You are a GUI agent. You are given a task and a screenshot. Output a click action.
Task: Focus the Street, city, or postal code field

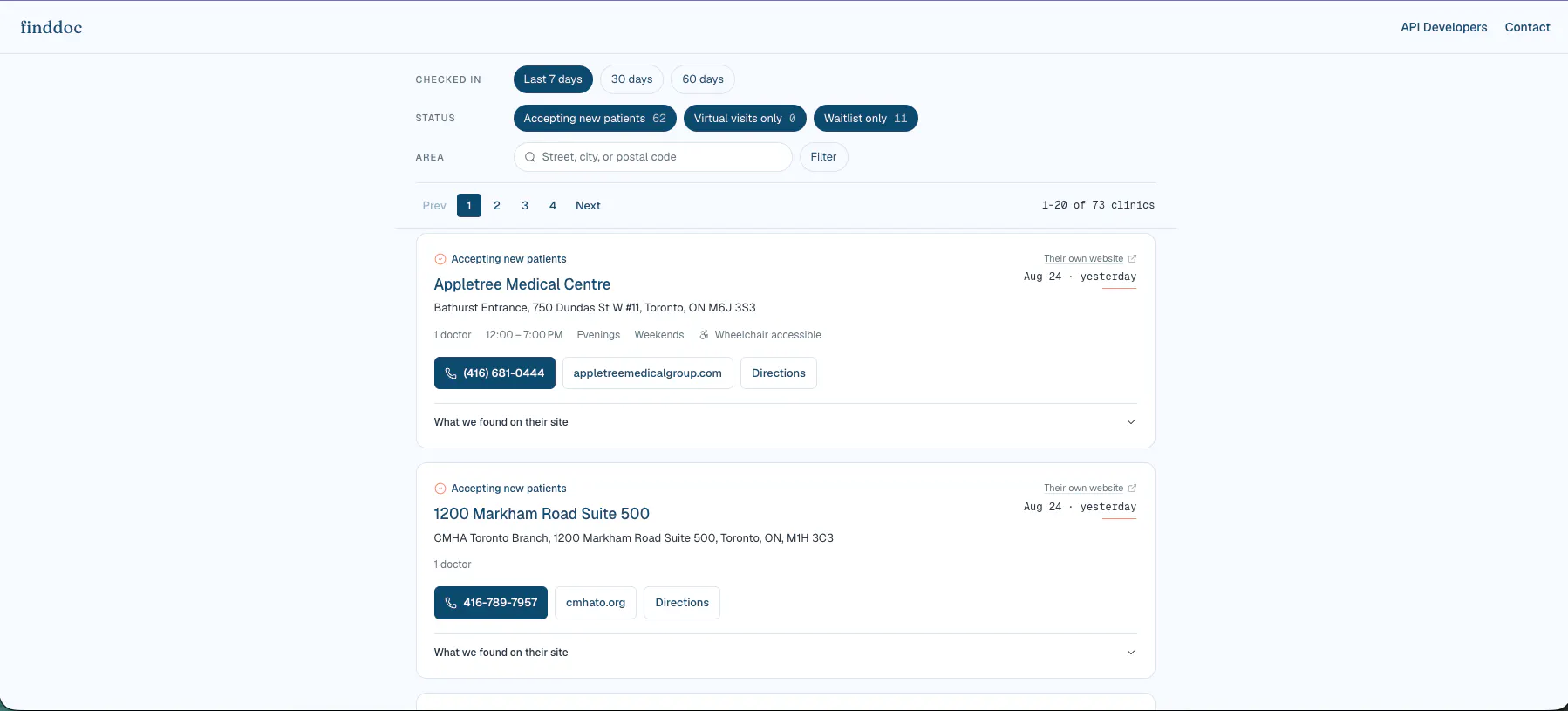(x=653, y=157)
